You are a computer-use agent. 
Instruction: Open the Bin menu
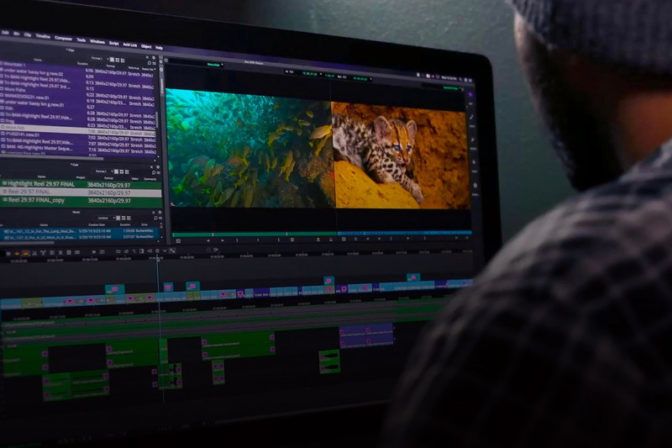(x=17, y=33)
